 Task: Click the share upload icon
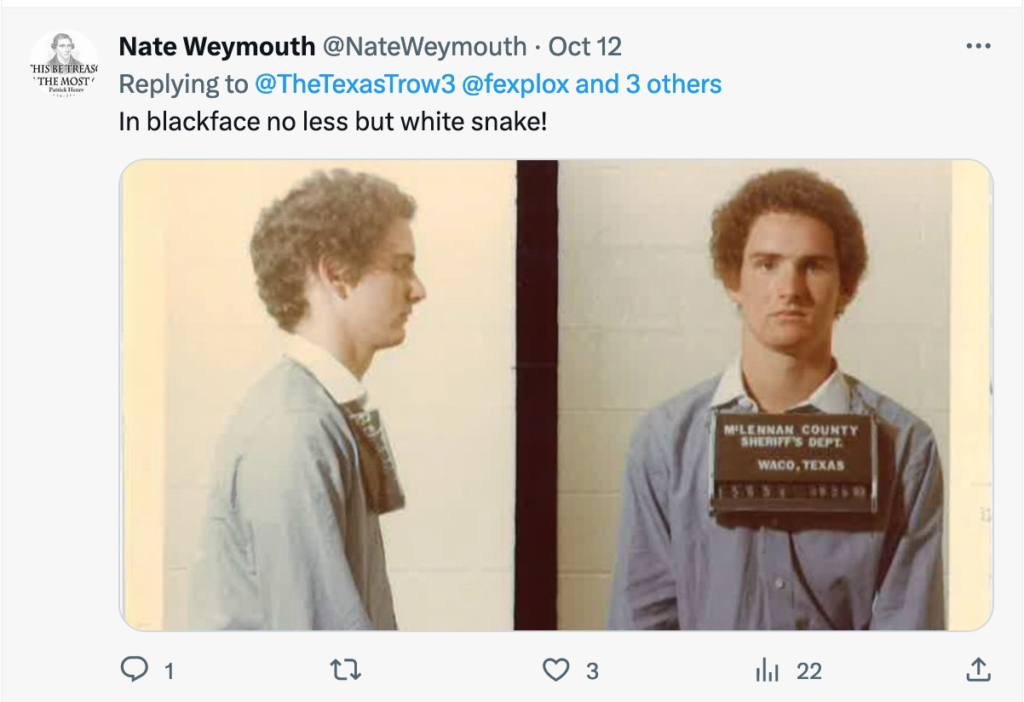click(x=978, y=670)
